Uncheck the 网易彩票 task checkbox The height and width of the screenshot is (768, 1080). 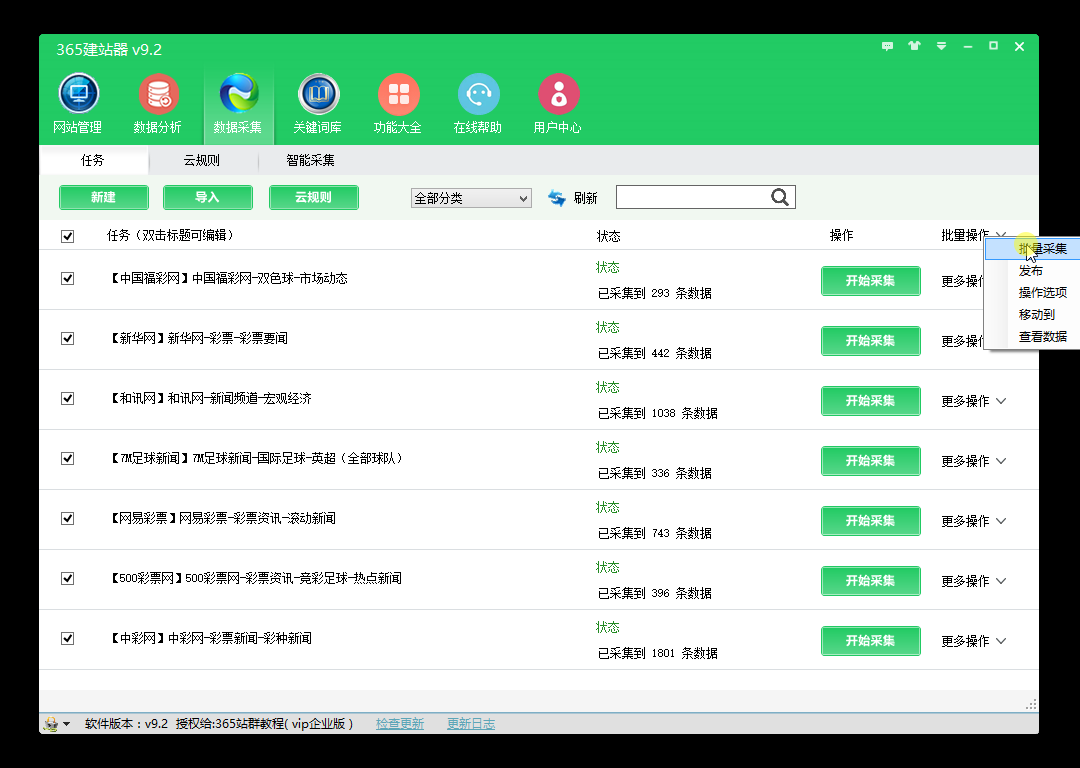coord(68,518)
